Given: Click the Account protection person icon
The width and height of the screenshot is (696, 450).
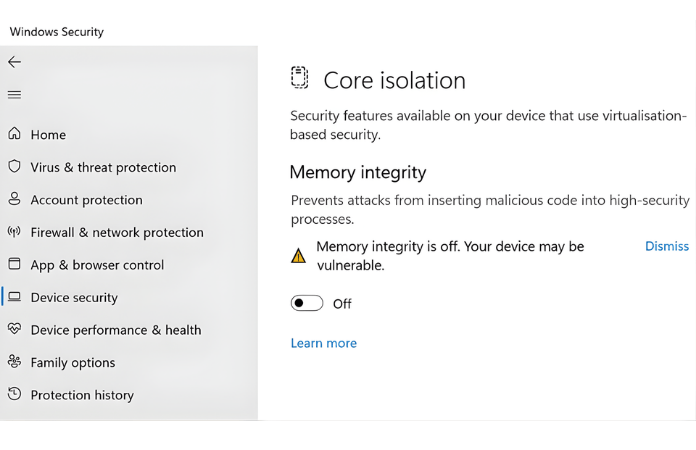Looking at the screenshot, I should (x=14, y=199).
